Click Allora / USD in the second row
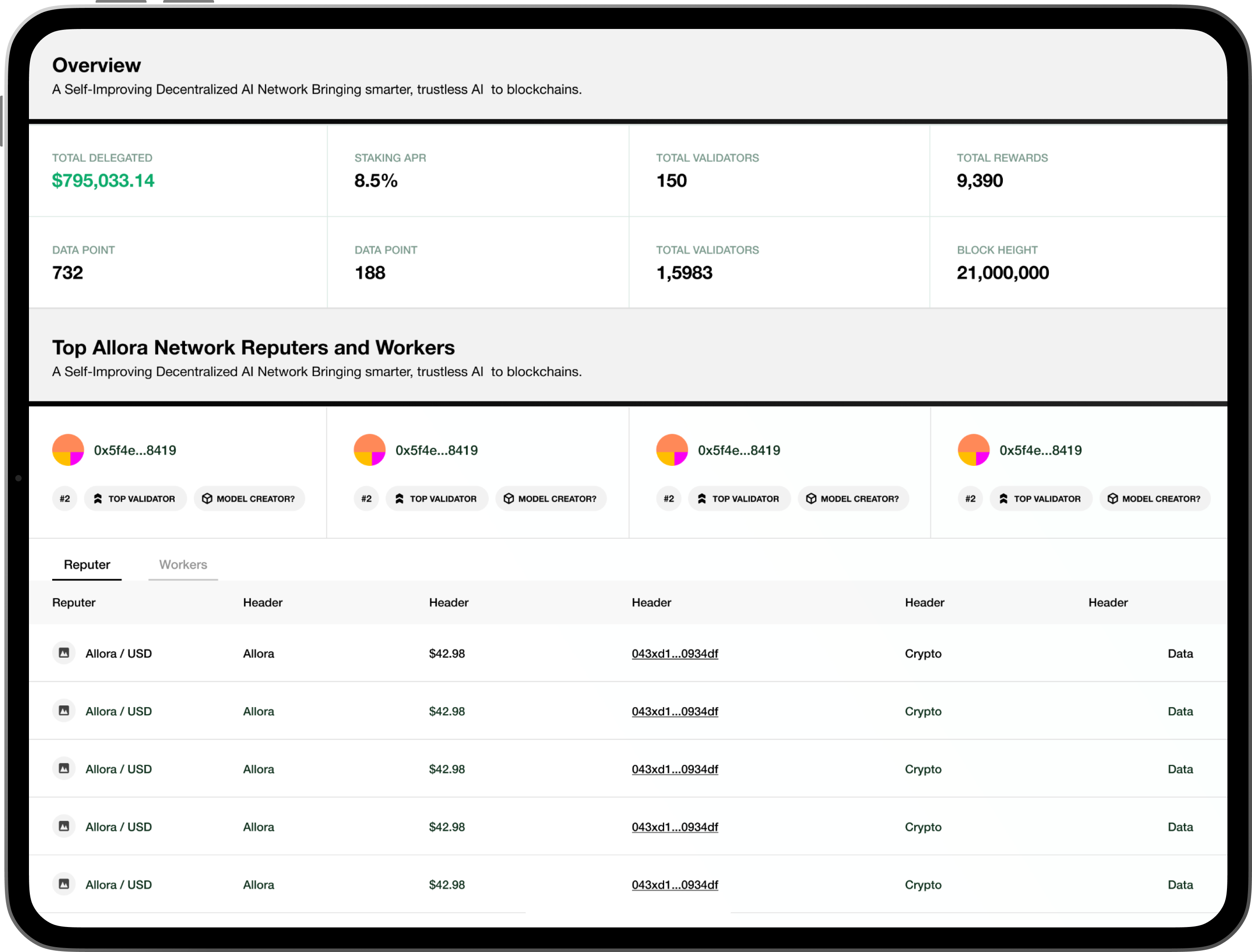Screen dimensions: 1252x952 pos(118,711)
